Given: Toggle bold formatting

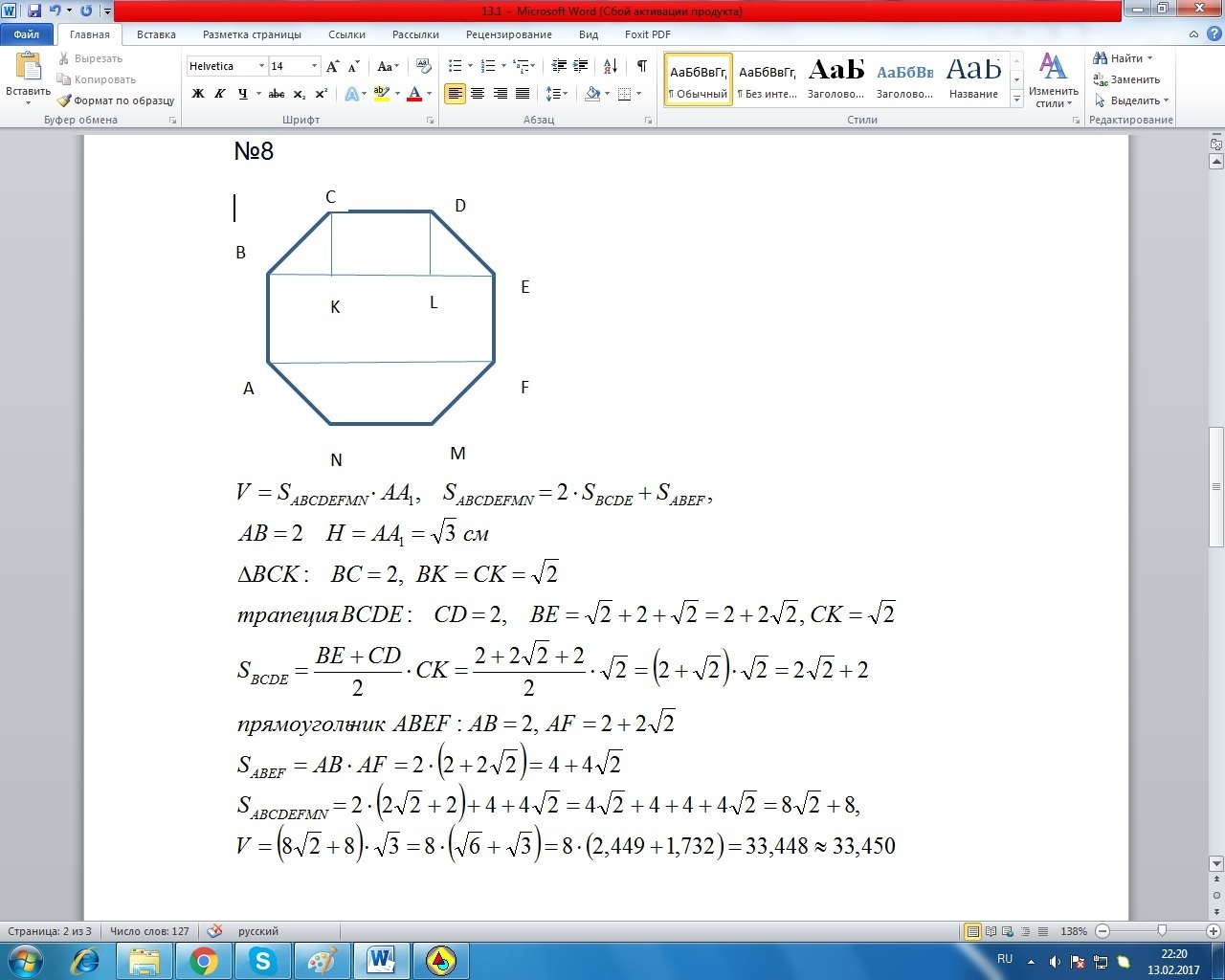Looking at the screenshot, I should [198, 94].
